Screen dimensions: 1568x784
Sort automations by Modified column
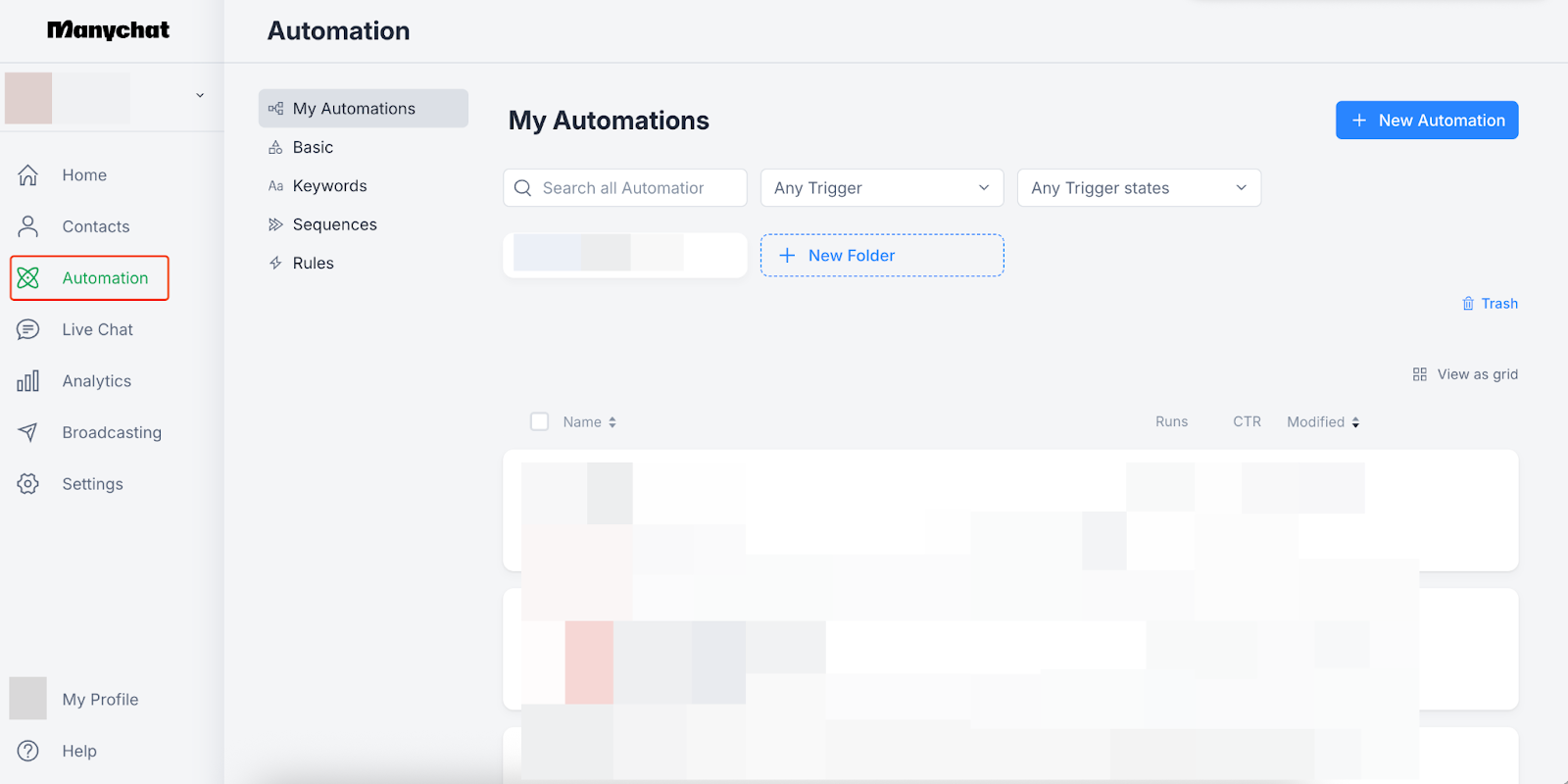[x=1322, y=422]
